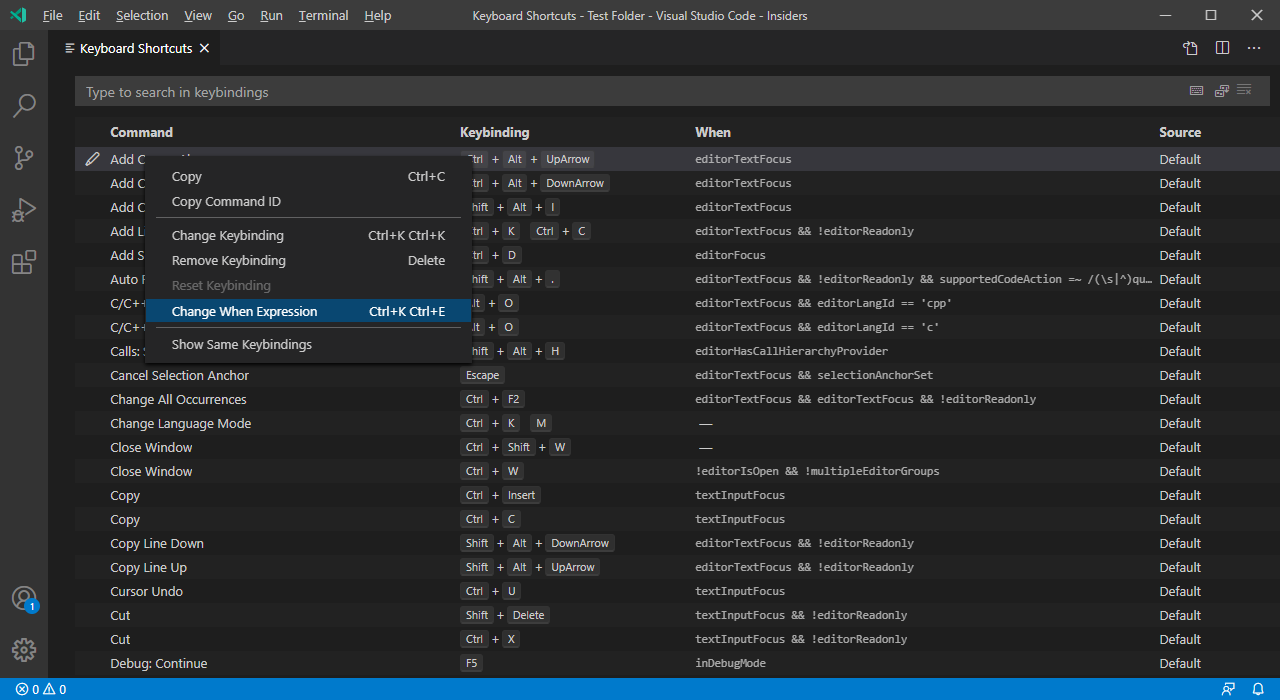Open the Extensions view

pyautogui.click(x=24, y=262)
